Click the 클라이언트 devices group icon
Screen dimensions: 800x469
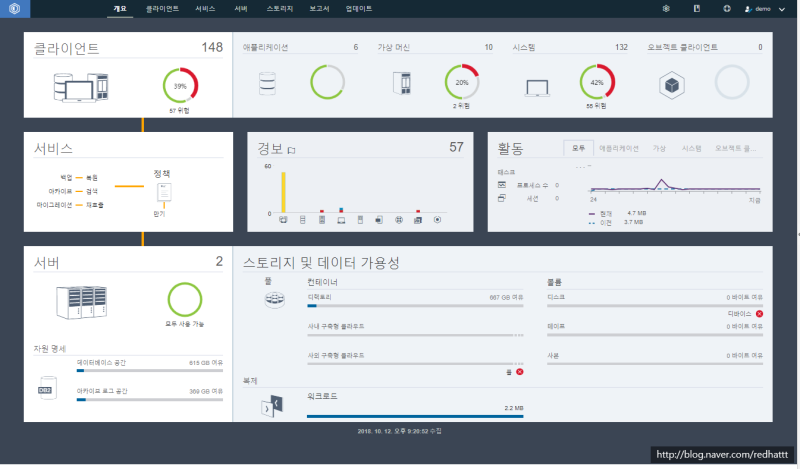(81, 87)
